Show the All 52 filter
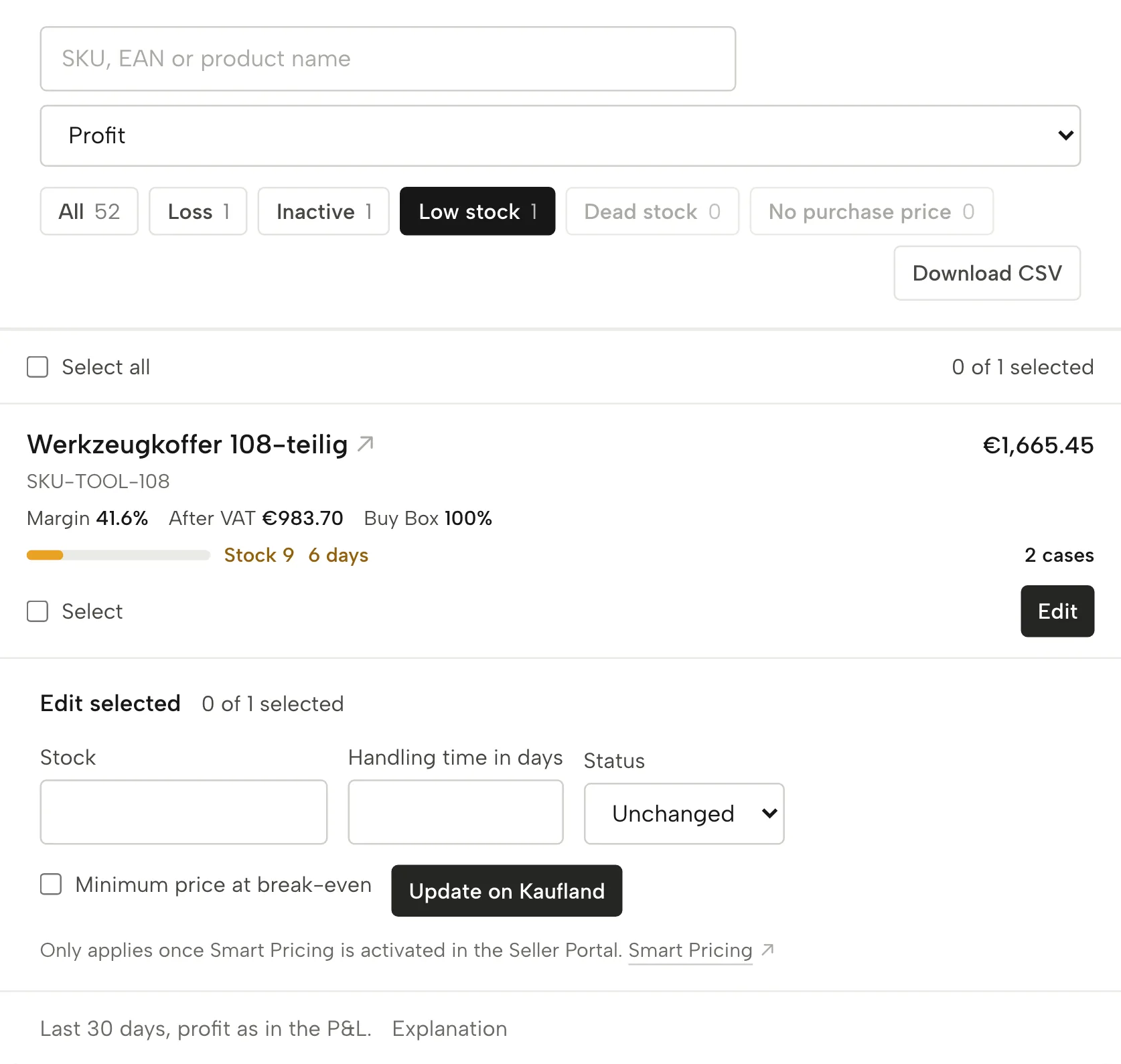1121x1064 pixels. pos(89,211)
